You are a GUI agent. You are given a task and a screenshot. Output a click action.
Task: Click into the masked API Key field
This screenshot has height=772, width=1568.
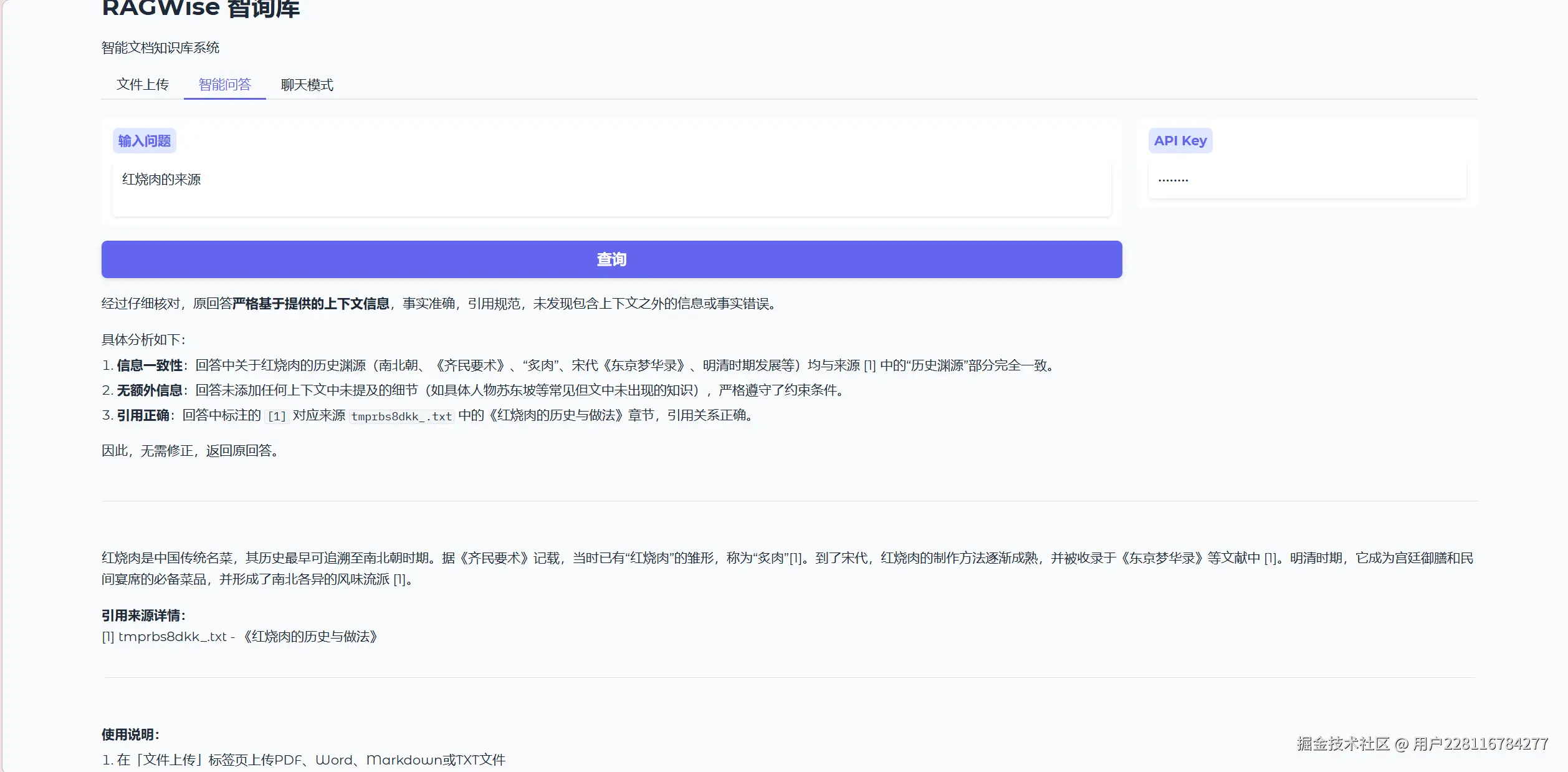click(x=1306, y=180)
